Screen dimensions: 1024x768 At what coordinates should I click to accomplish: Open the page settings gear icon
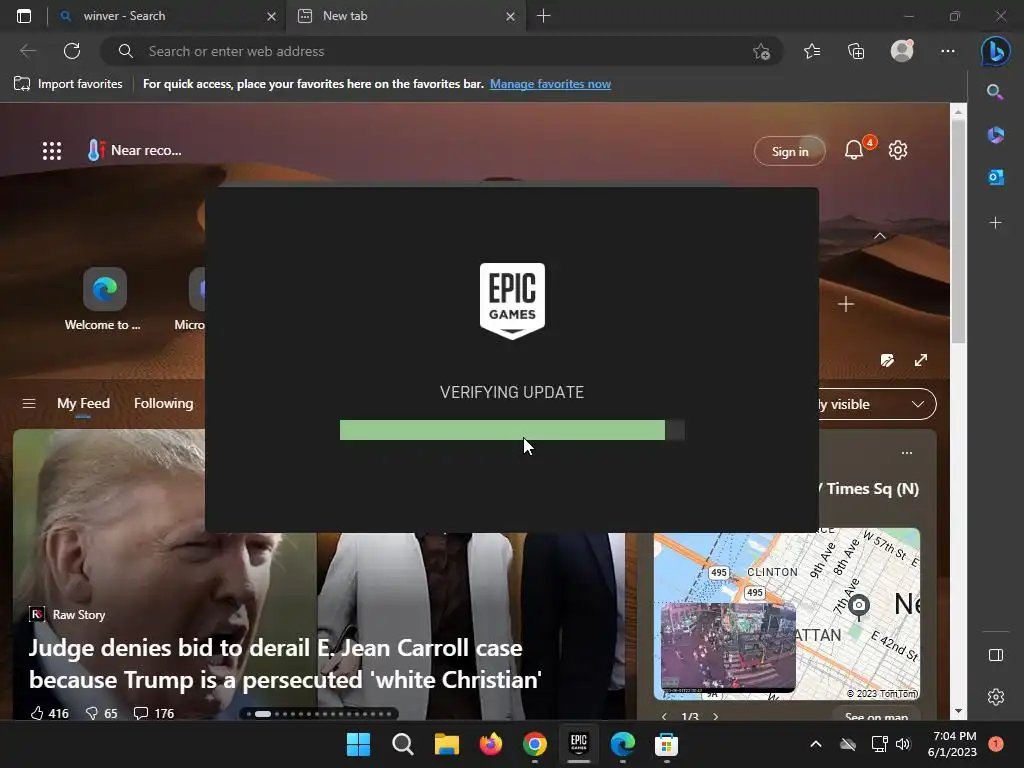pos(898,150)
